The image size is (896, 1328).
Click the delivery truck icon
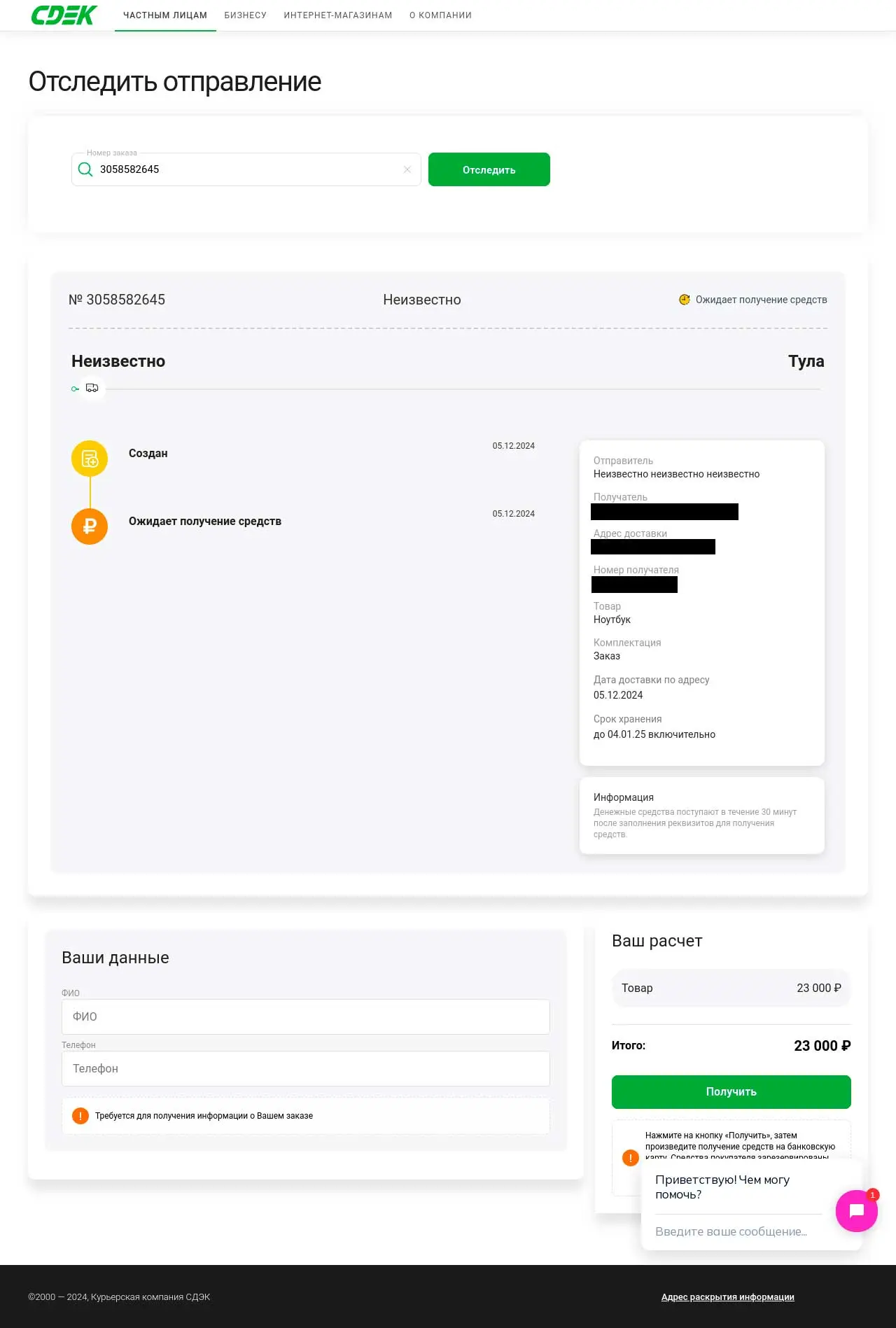(92, 388)
